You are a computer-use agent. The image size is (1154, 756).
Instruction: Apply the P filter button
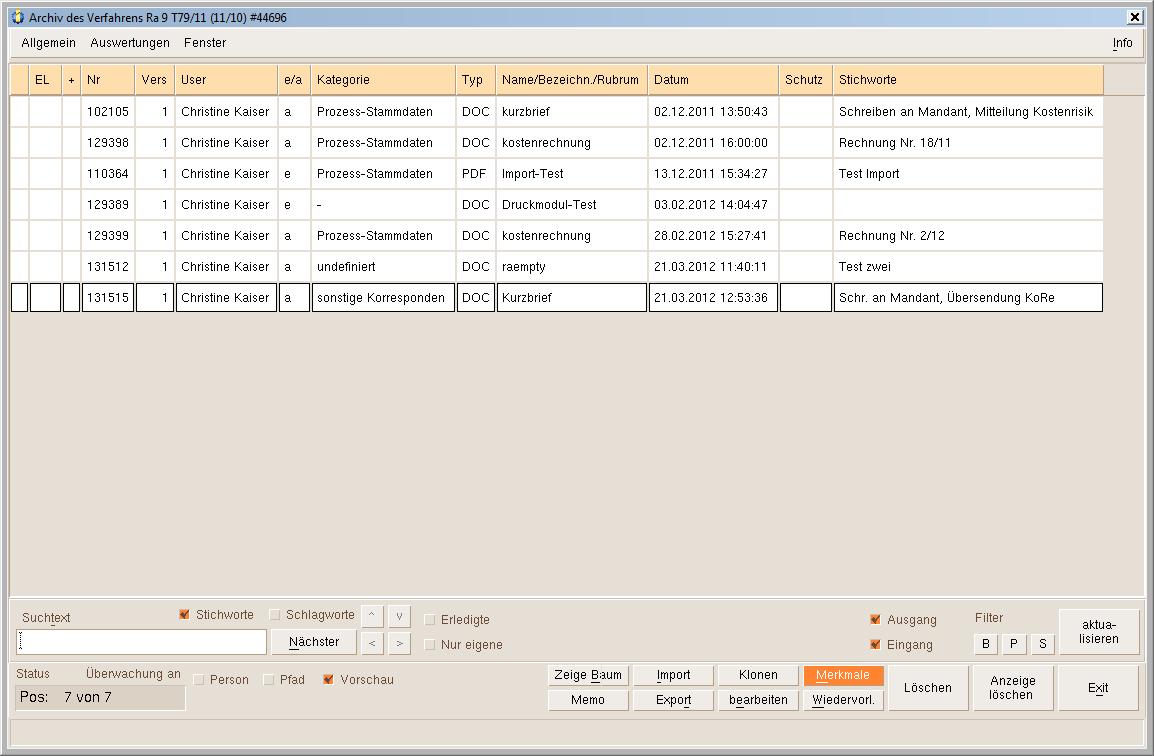[1014, 644]
